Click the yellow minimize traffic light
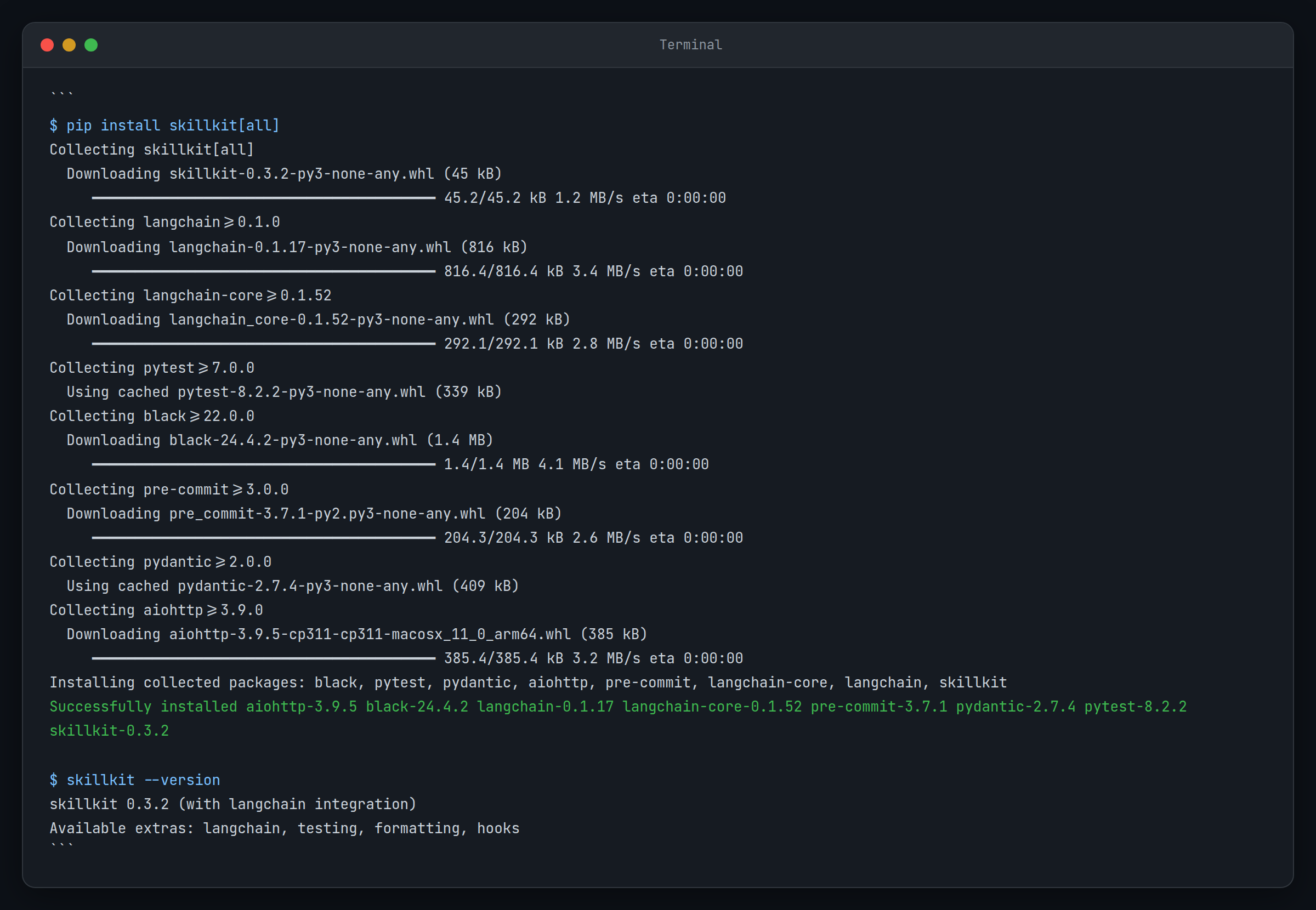Viewport: 1316px width, 910px height. 70,44
